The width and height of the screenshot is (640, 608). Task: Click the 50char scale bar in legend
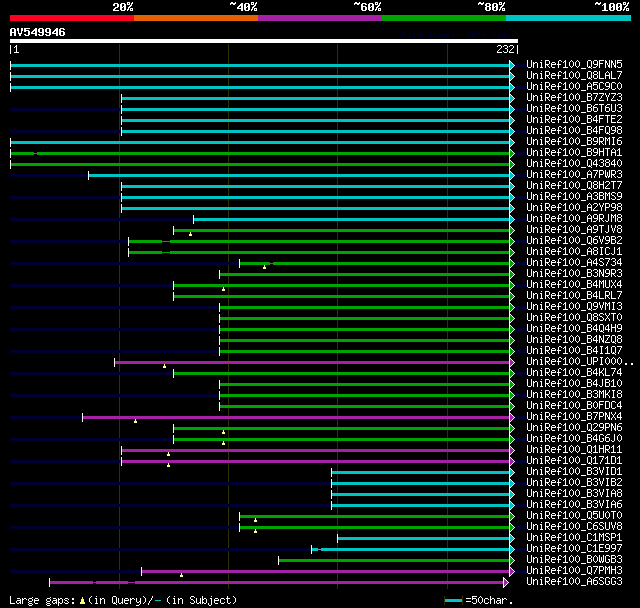(453, 600)
